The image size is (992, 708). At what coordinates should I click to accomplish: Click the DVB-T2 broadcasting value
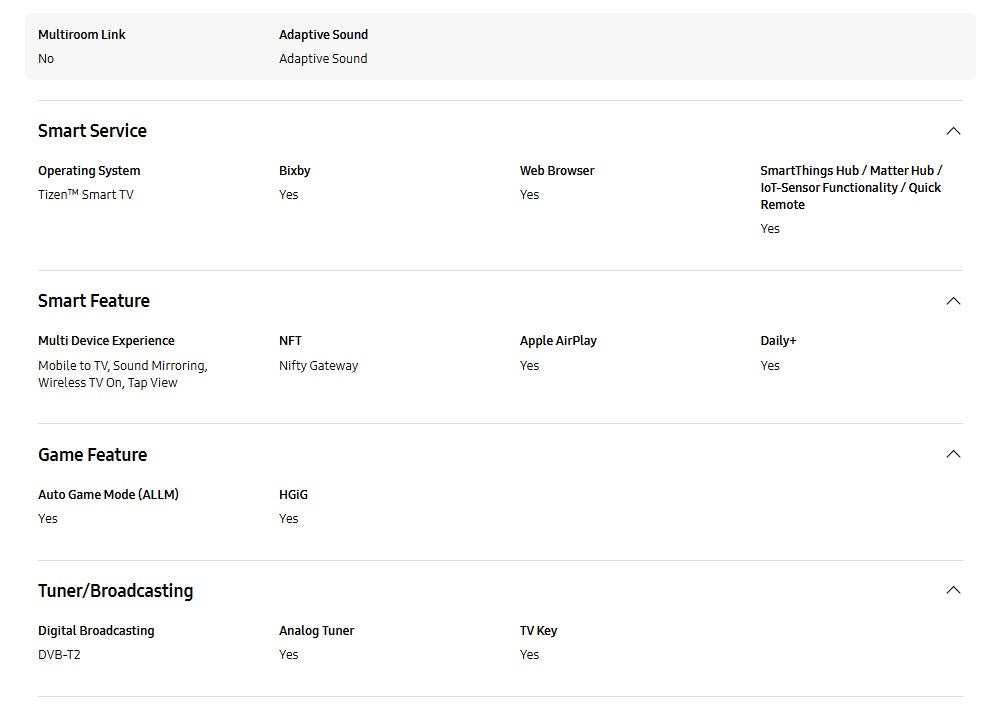click(59, 655)
